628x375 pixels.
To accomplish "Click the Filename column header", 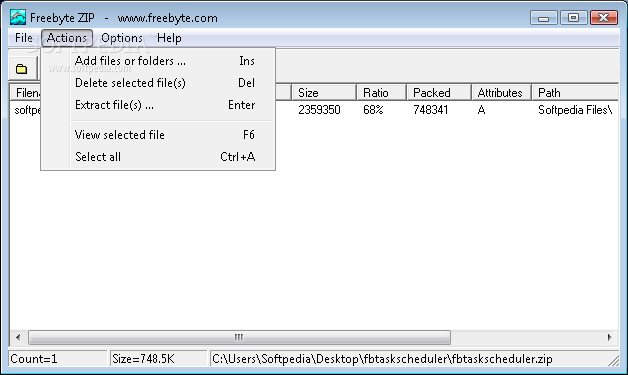I will [26, 93].
